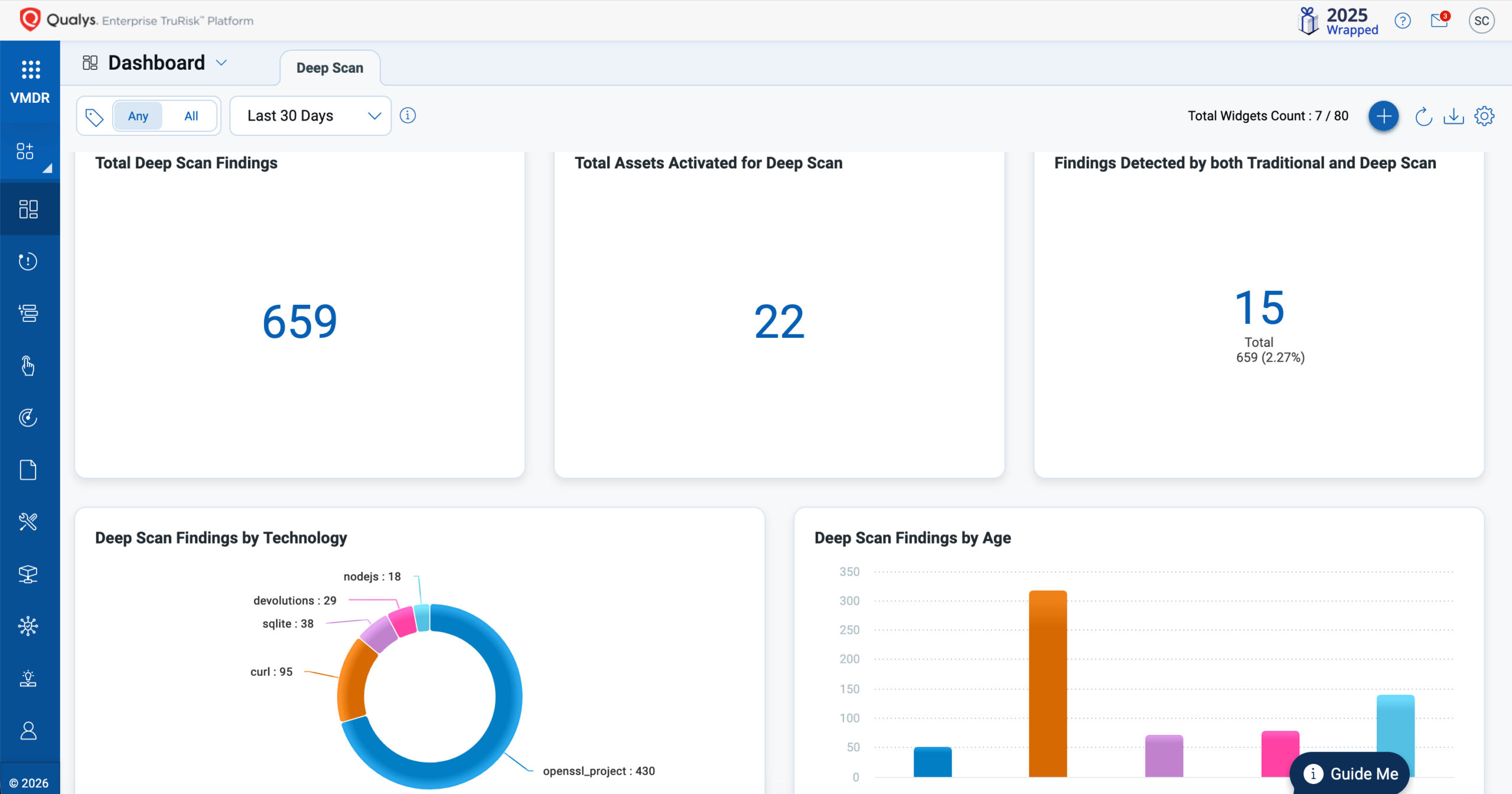
Task: Select the Any tag match toggle
Action: point(138,116)
